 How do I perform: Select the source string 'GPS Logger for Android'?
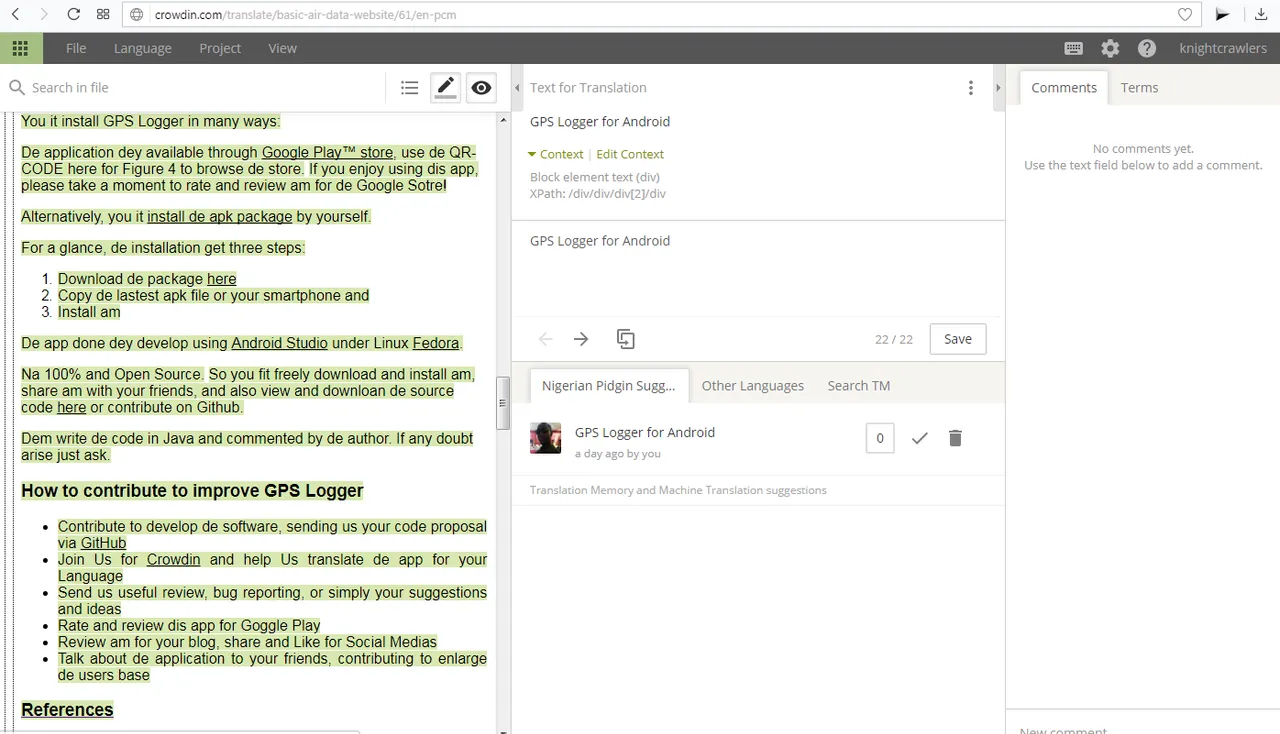600,122
